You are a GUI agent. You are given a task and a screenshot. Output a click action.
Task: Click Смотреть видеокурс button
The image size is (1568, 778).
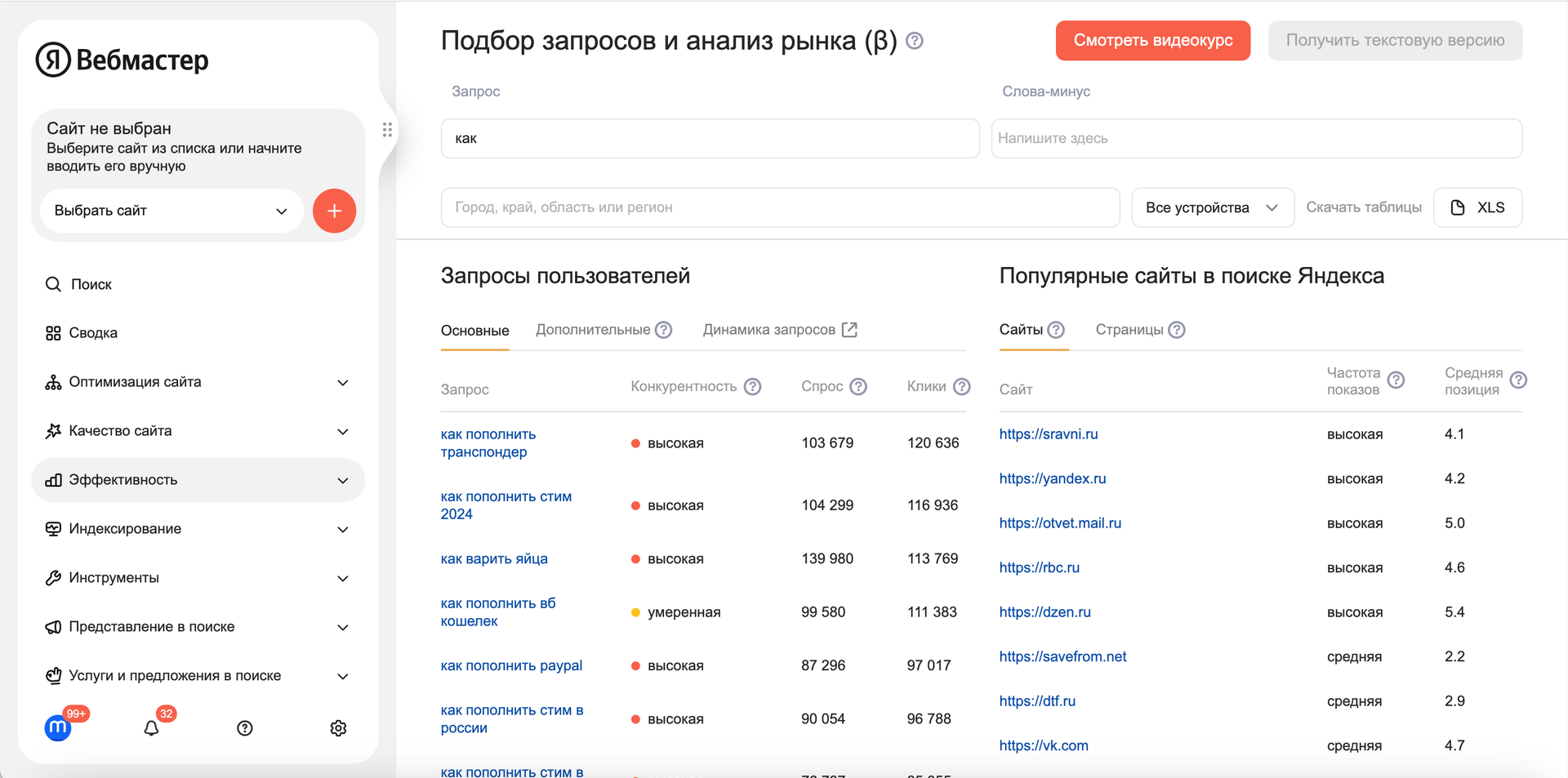point(1153,40)
